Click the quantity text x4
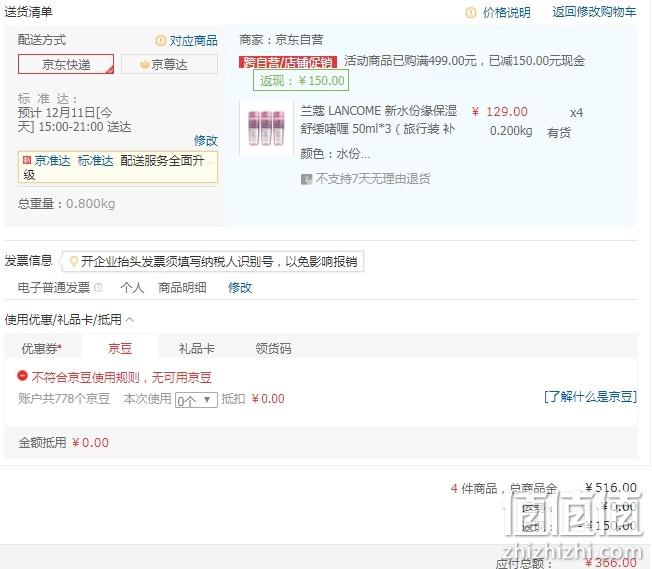 pyautogui.click(x=576, y=113)
